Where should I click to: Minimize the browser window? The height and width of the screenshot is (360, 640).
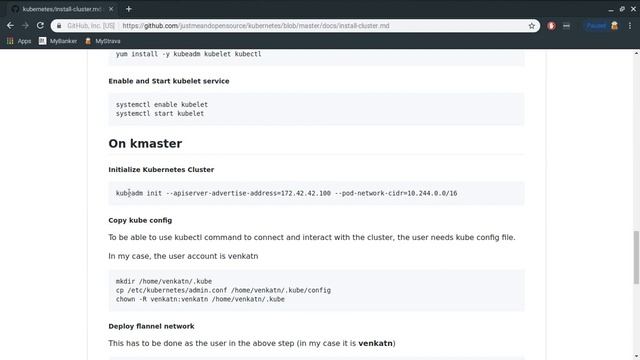pos(611,9)
